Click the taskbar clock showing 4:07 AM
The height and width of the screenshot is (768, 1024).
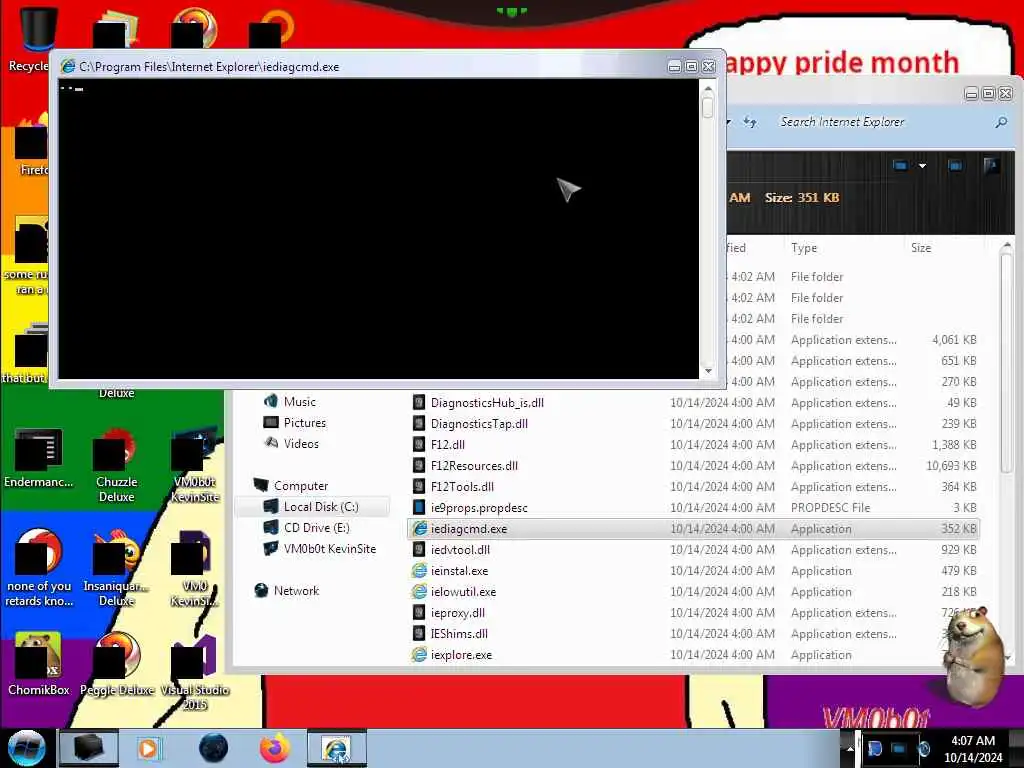click(x=973, y=749)
